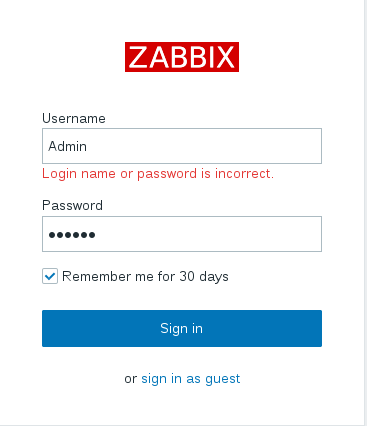Click the 'Admin' text in username field
367x426 pixels.
click(x=68, y=146)
